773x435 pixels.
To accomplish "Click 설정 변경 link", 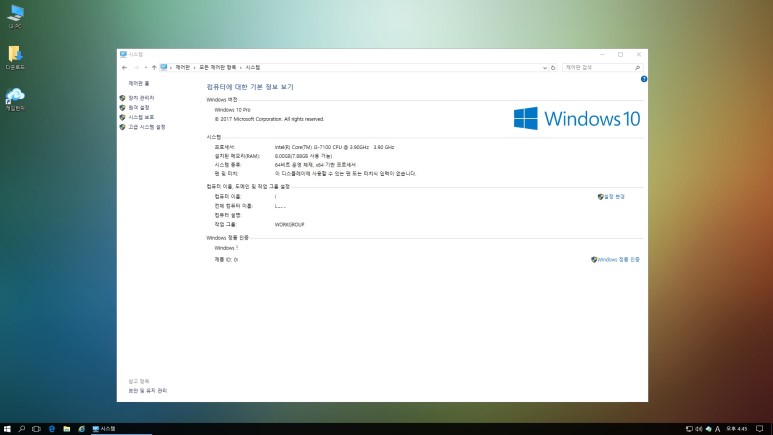I will 614,197.
